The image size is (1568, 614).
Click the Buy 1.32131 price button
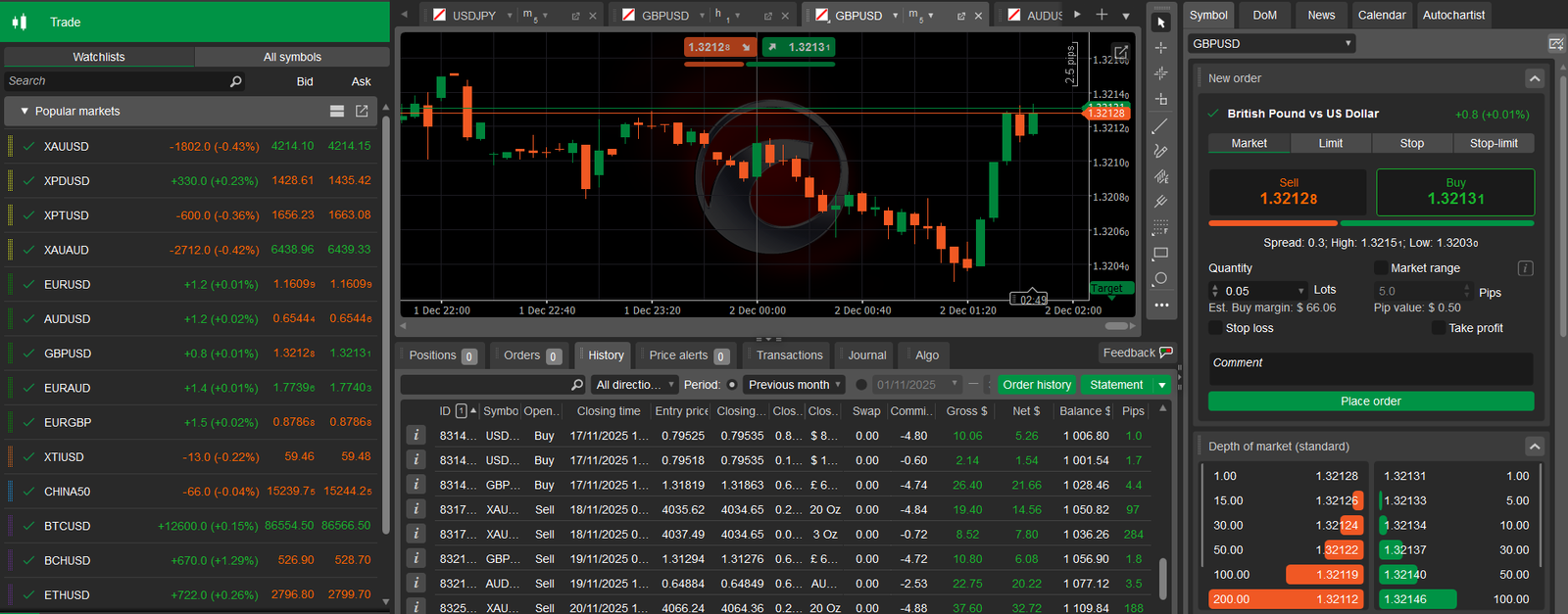click(1454, 192)
